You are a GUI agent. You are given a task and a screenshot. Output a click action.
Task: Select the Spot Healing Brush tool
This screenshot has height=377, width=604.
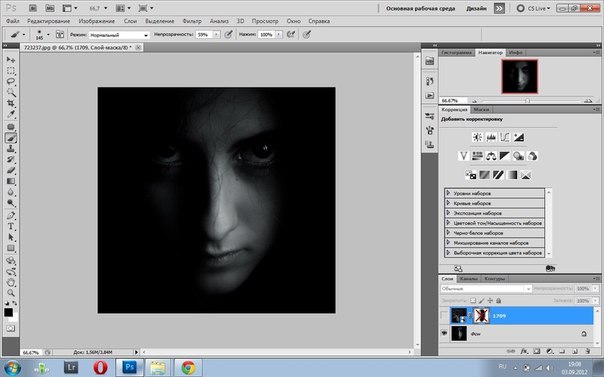(x=11, y=127)
